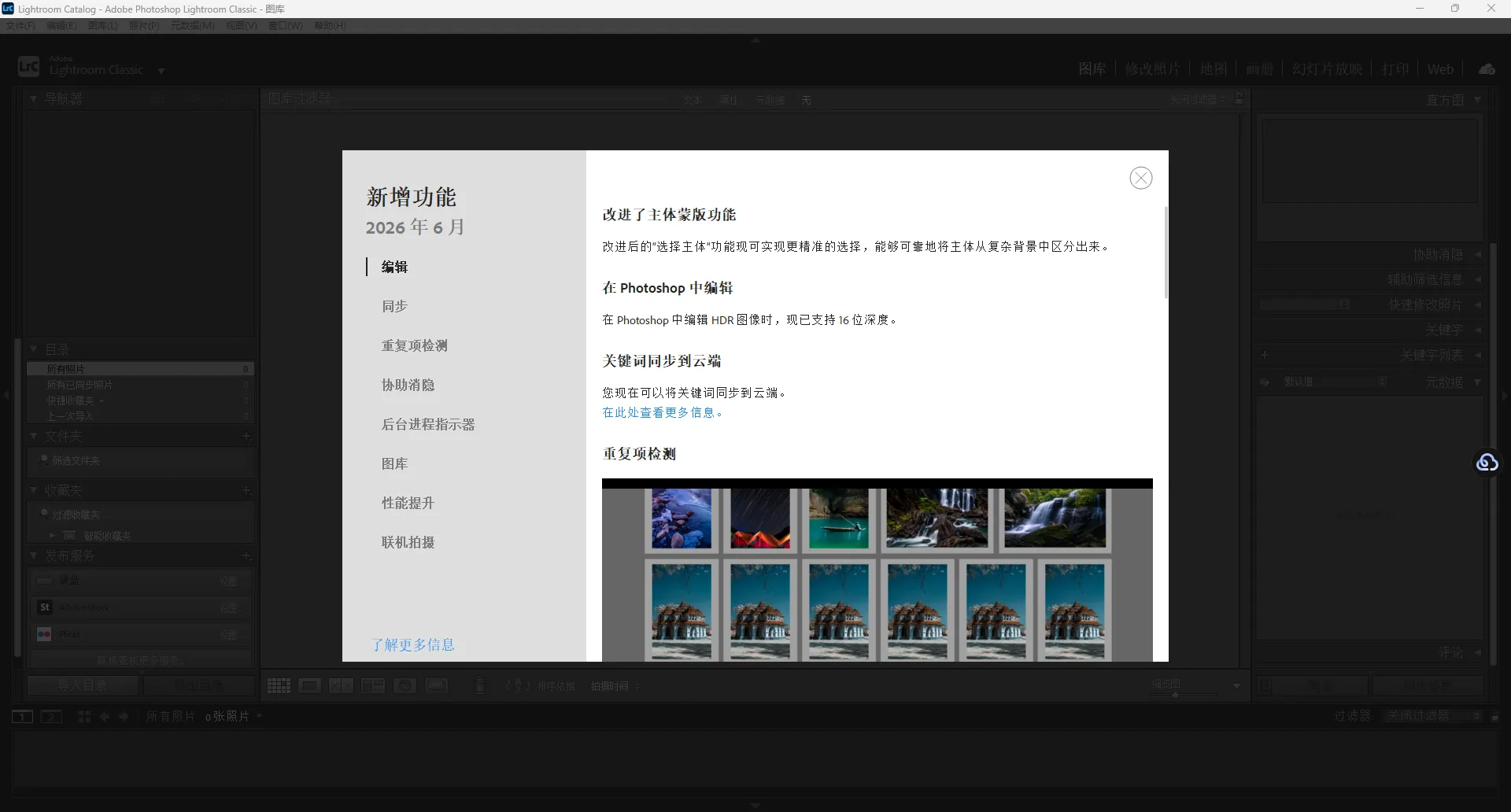The height and width of the screenshot is (812, 1511).
Task: Click the Adobe Stock St icon
Action: point(45,607)
